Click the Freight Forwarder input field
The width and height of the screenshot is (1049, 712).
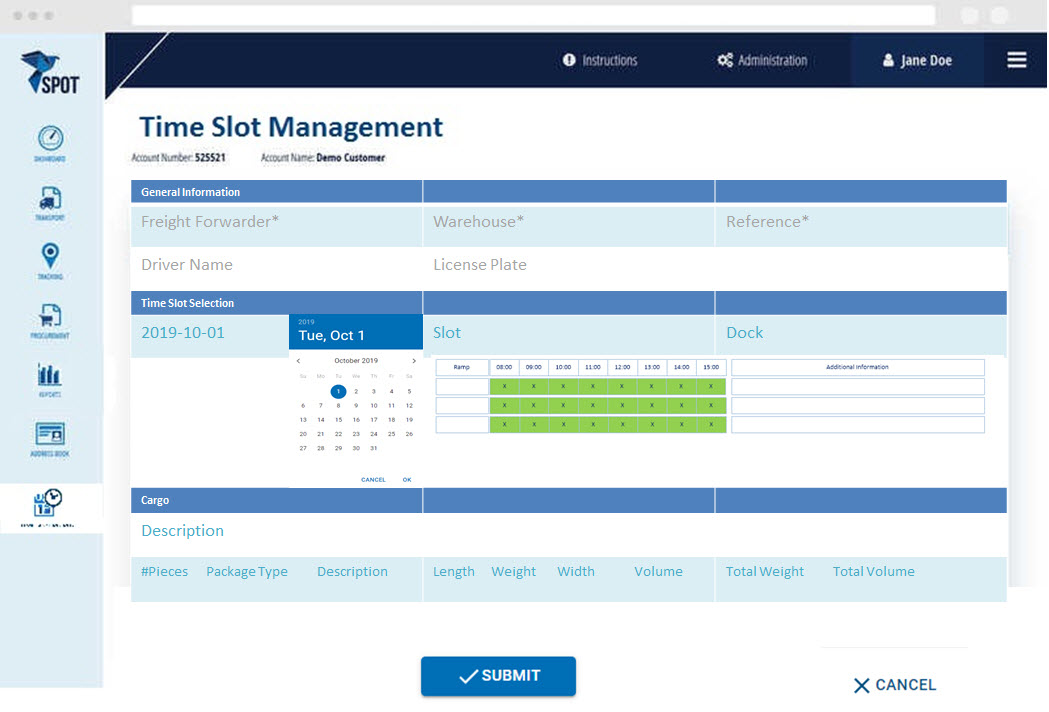click(x=276, y=222)
